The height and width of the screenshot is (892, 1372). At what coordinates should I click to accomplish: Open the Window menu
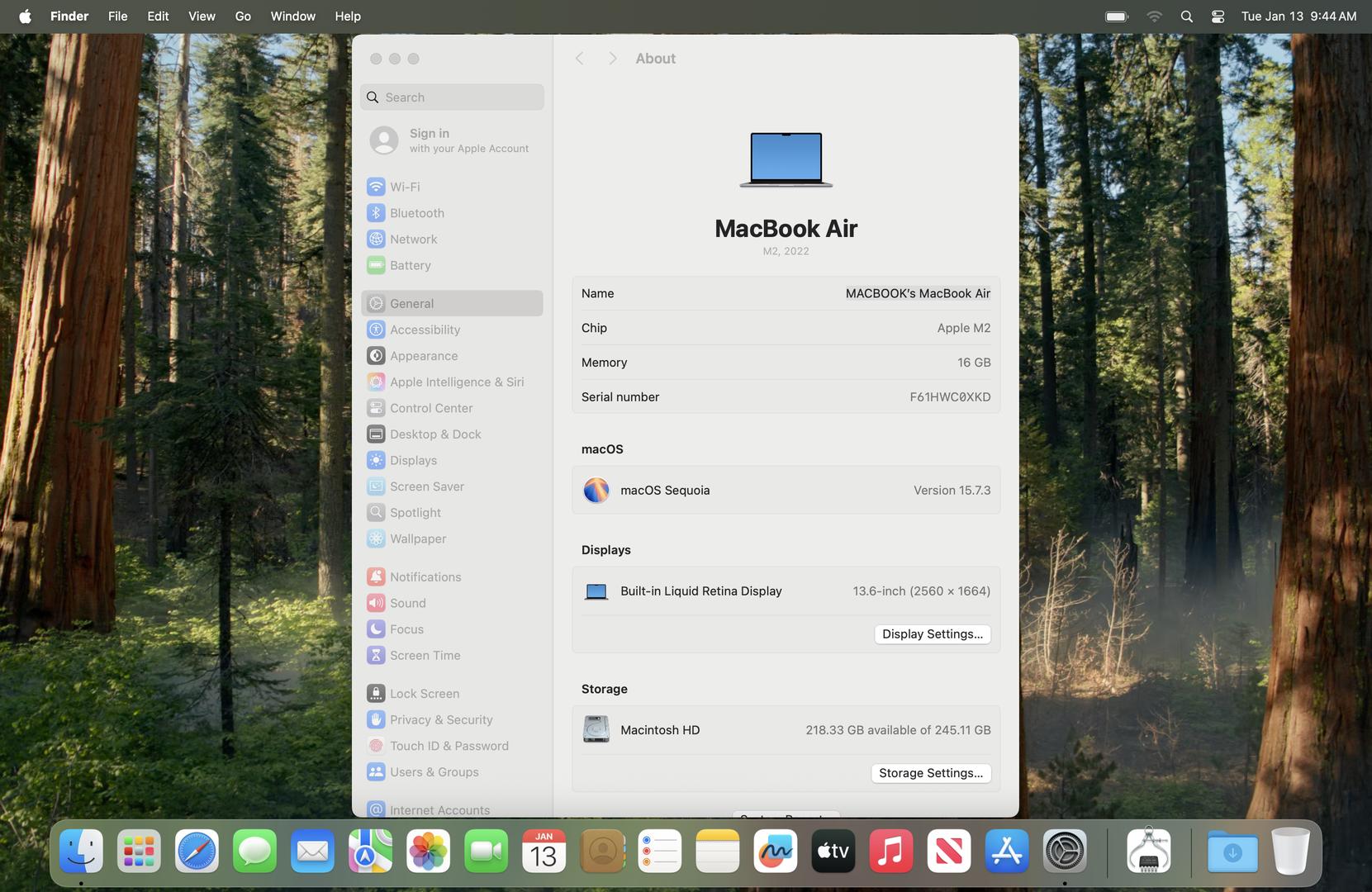click(x=292, y=17)
